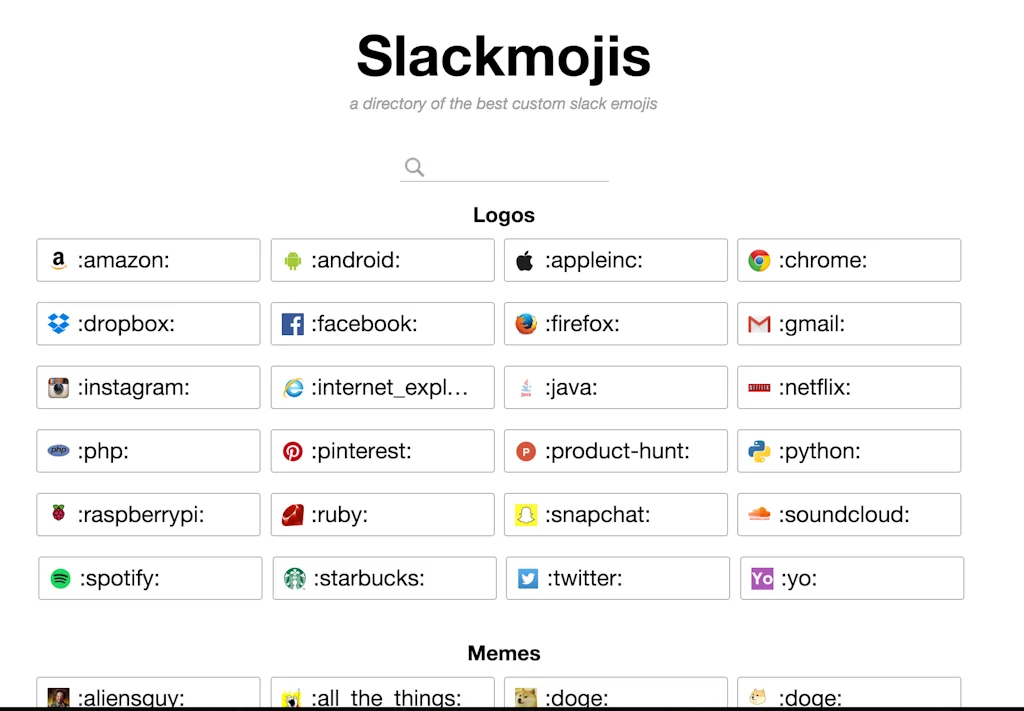Click the Gmail emoji icon
The height and width of the screenshot is (711, 1024).
pyautogui.click(x=759, y=323)
